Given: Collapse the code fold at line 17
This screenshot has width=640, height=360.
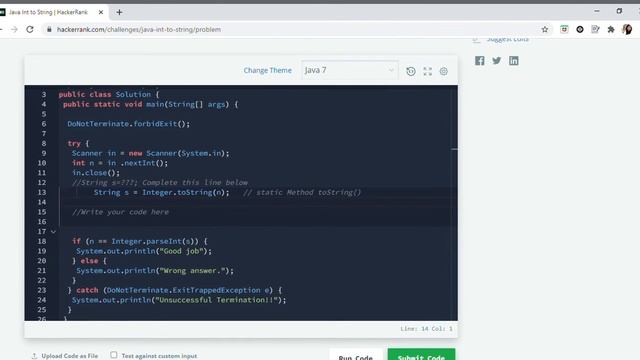Looking at the screenshot, I should point(53,231).
